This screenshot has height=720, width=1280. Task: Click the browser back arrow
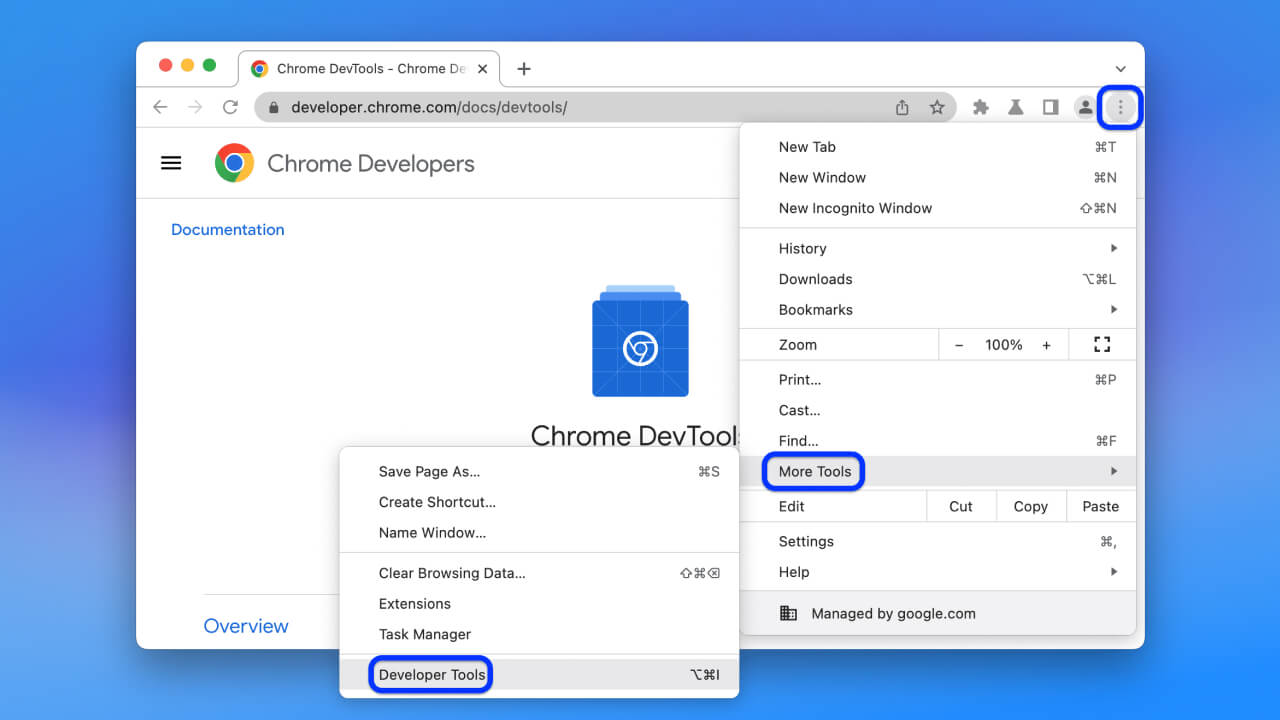[160, 107]
